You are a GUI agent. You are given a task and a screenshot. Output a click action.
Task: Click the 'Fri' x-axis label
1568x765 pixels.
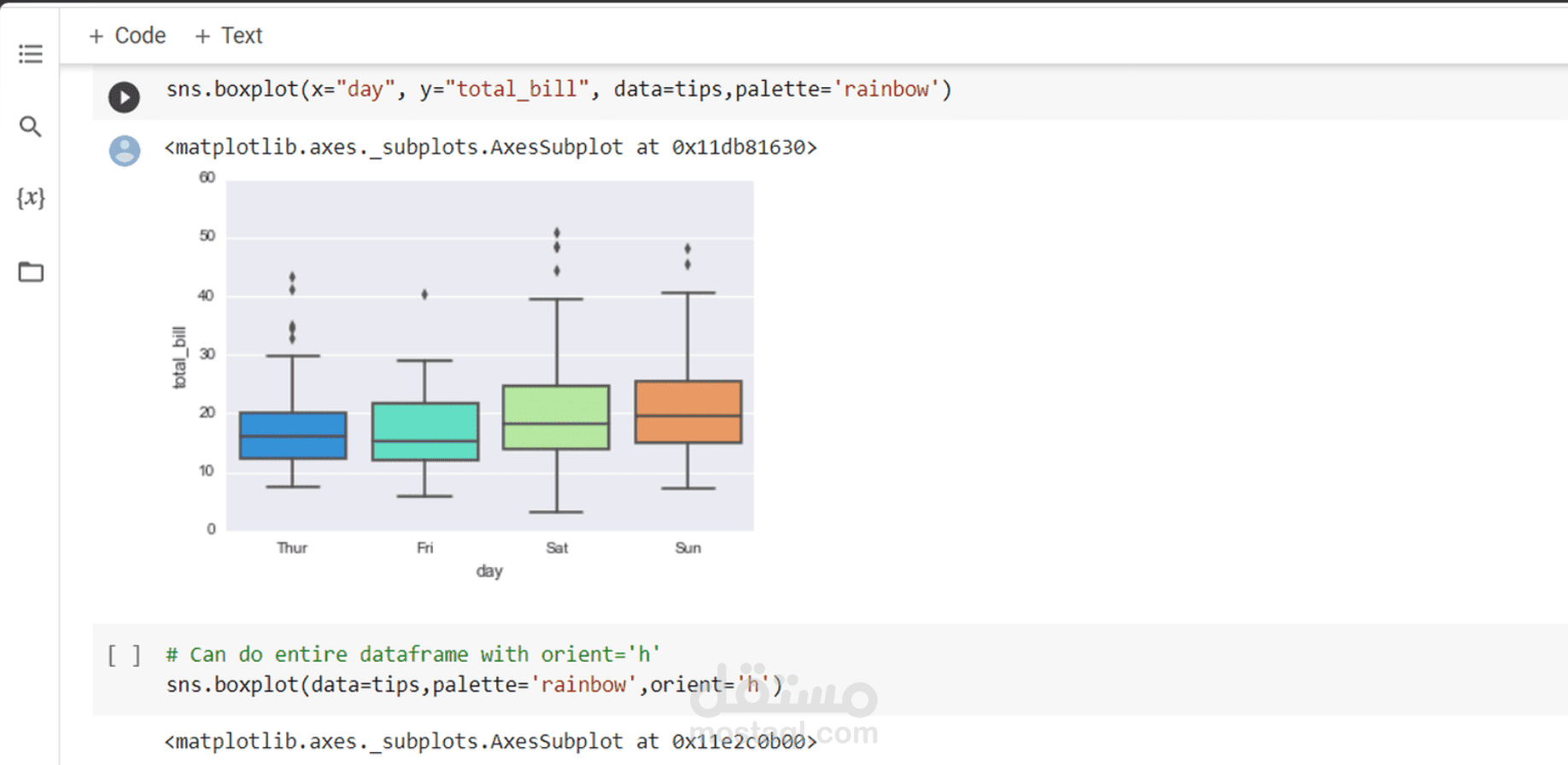tap(424, 547)
